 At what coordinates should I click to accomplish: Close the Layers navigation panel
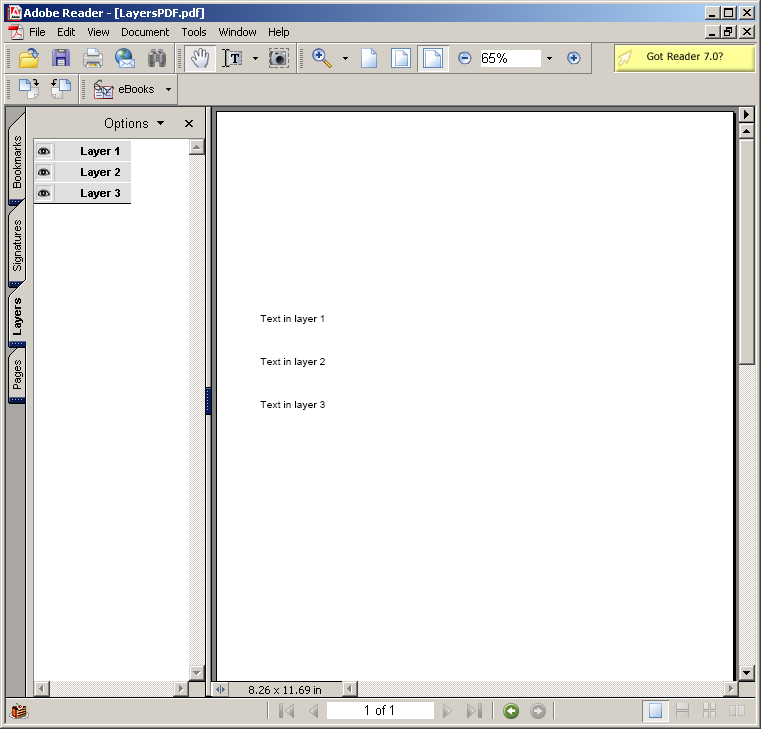tap(189, 124)
